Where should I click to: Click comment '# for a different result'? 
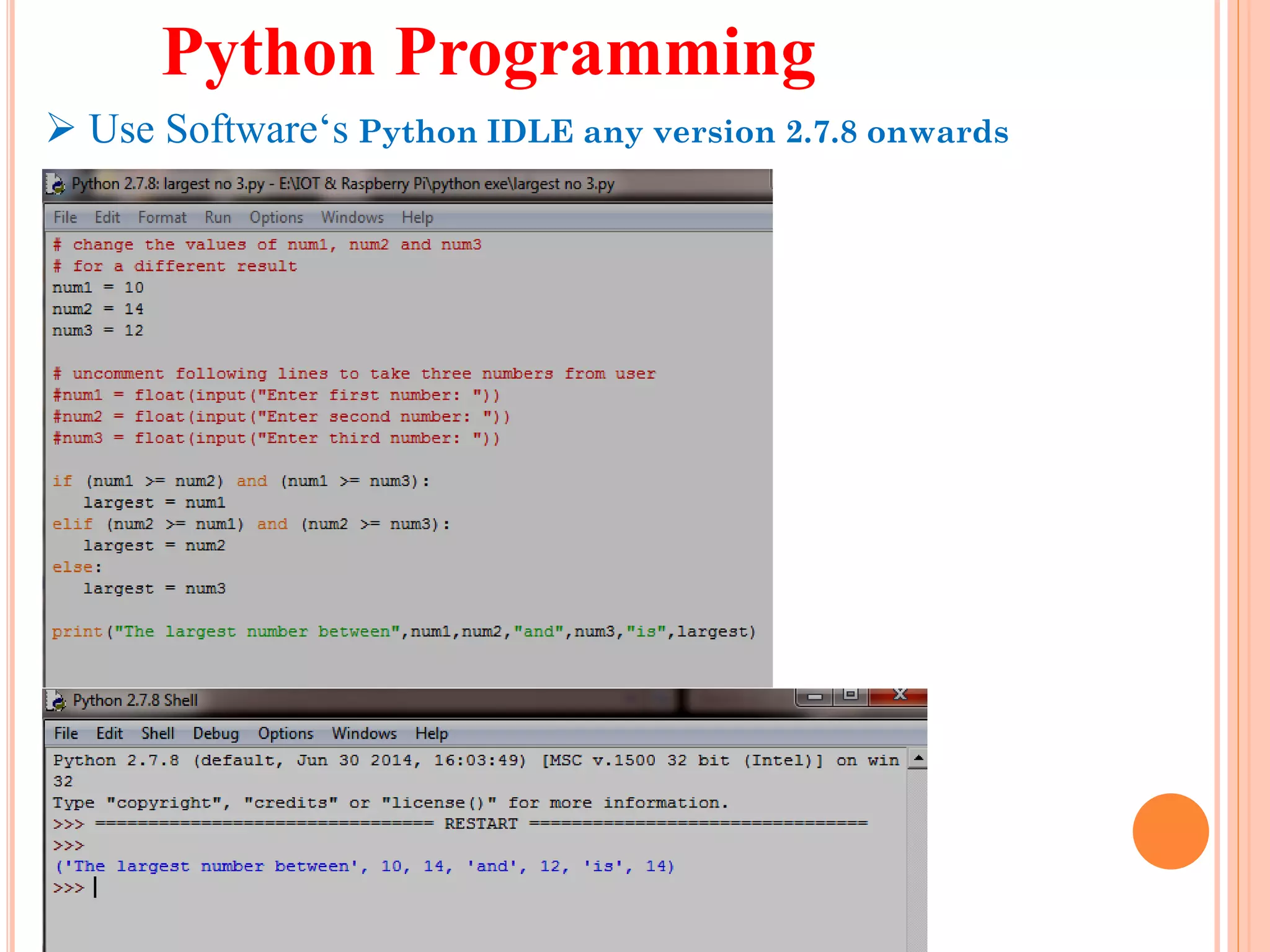(175, 267)
